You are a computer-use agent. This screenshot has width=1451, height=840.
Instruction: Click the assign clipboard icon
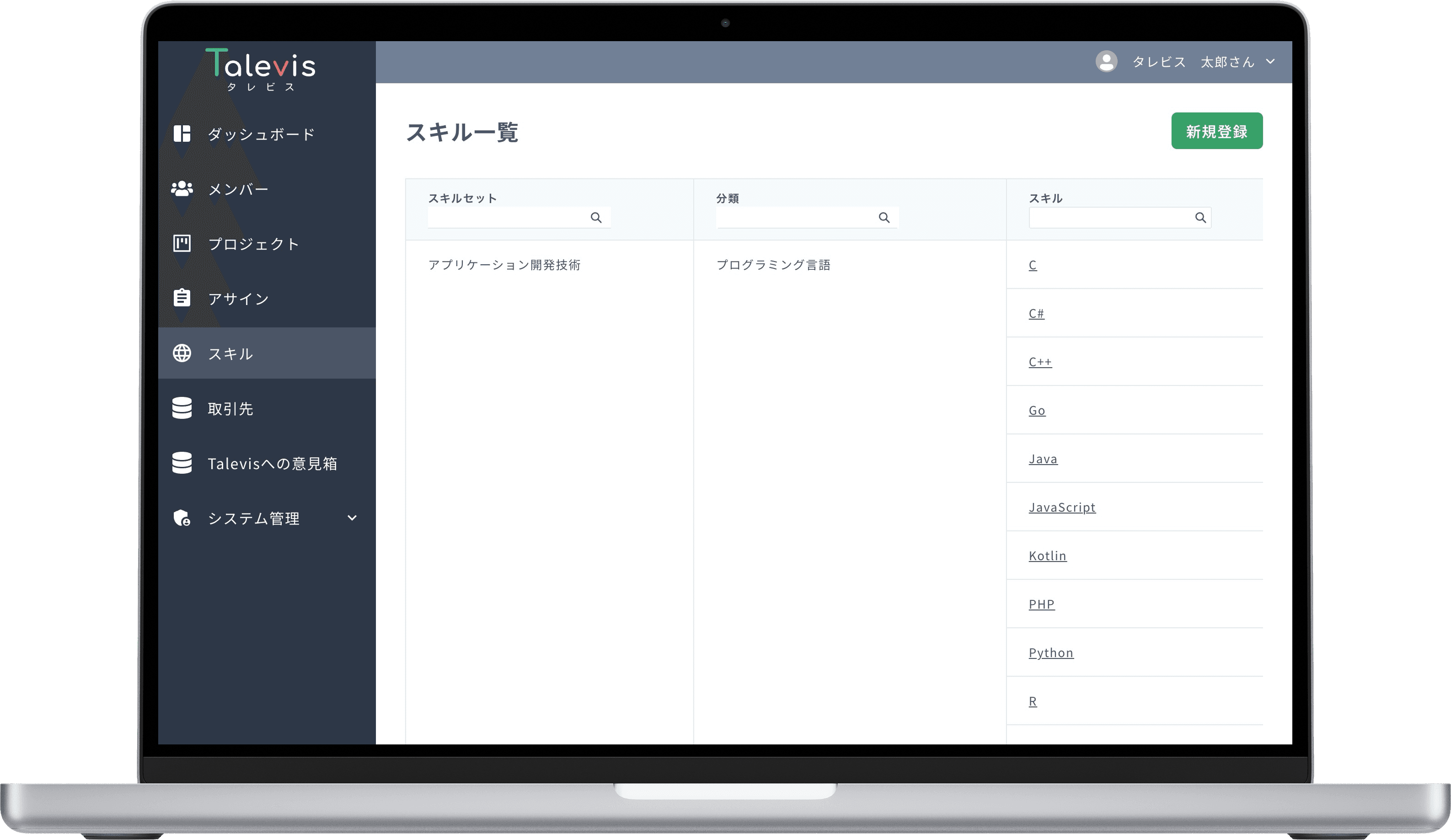click(182, 298)
